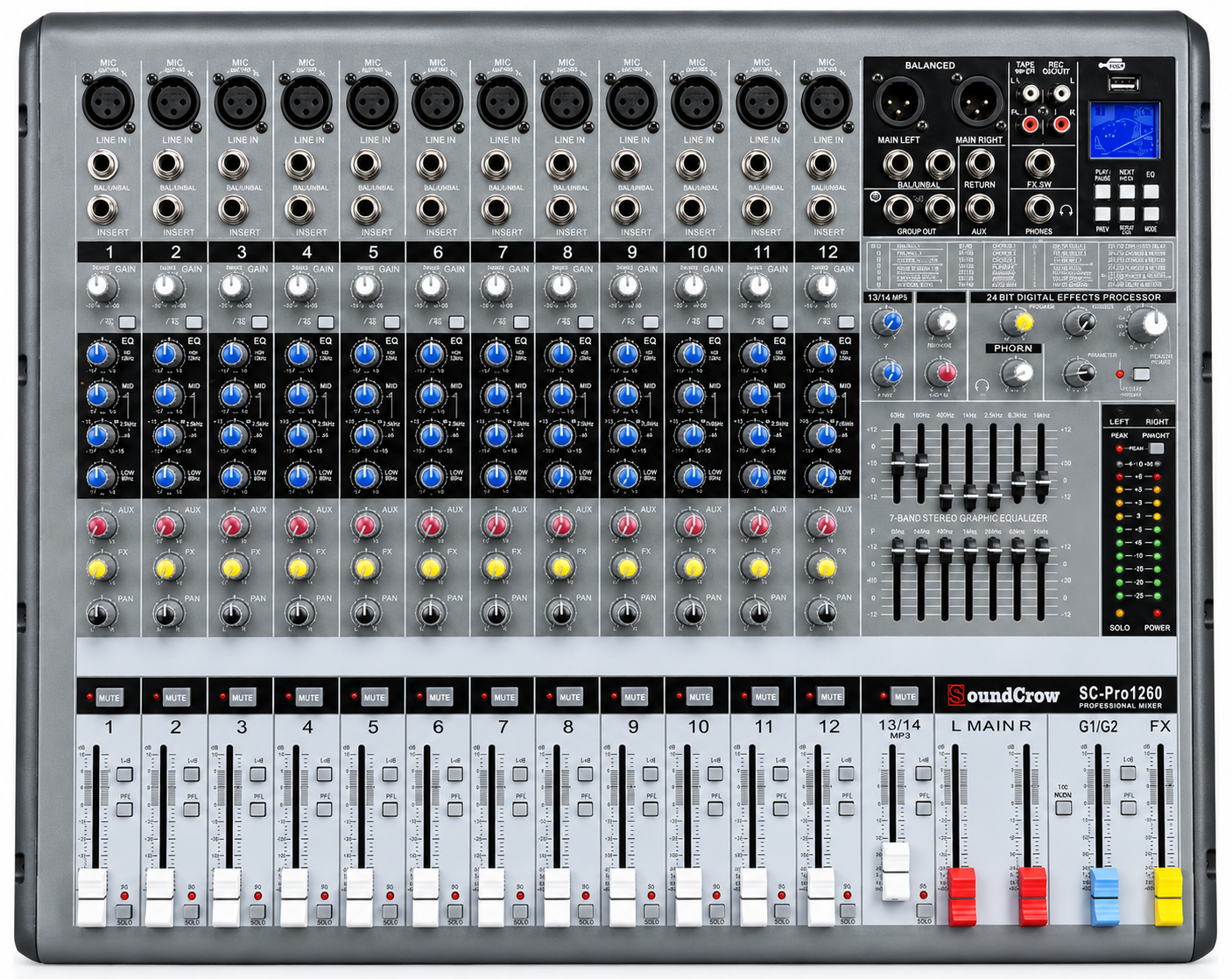Click channel 3 red AUX knob
Image resolution: width=1232 pixels, height=979 pixels.
231,525
